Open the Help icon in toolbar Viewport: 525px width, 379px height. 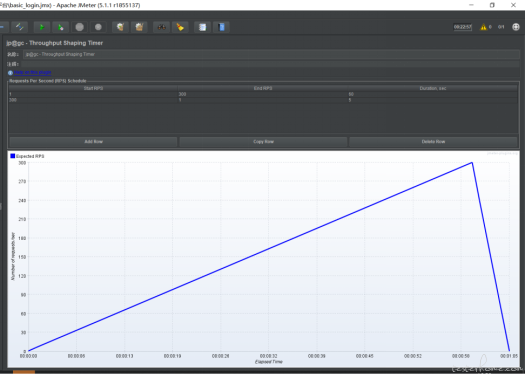pyautogui.click(x=221, y=27)
